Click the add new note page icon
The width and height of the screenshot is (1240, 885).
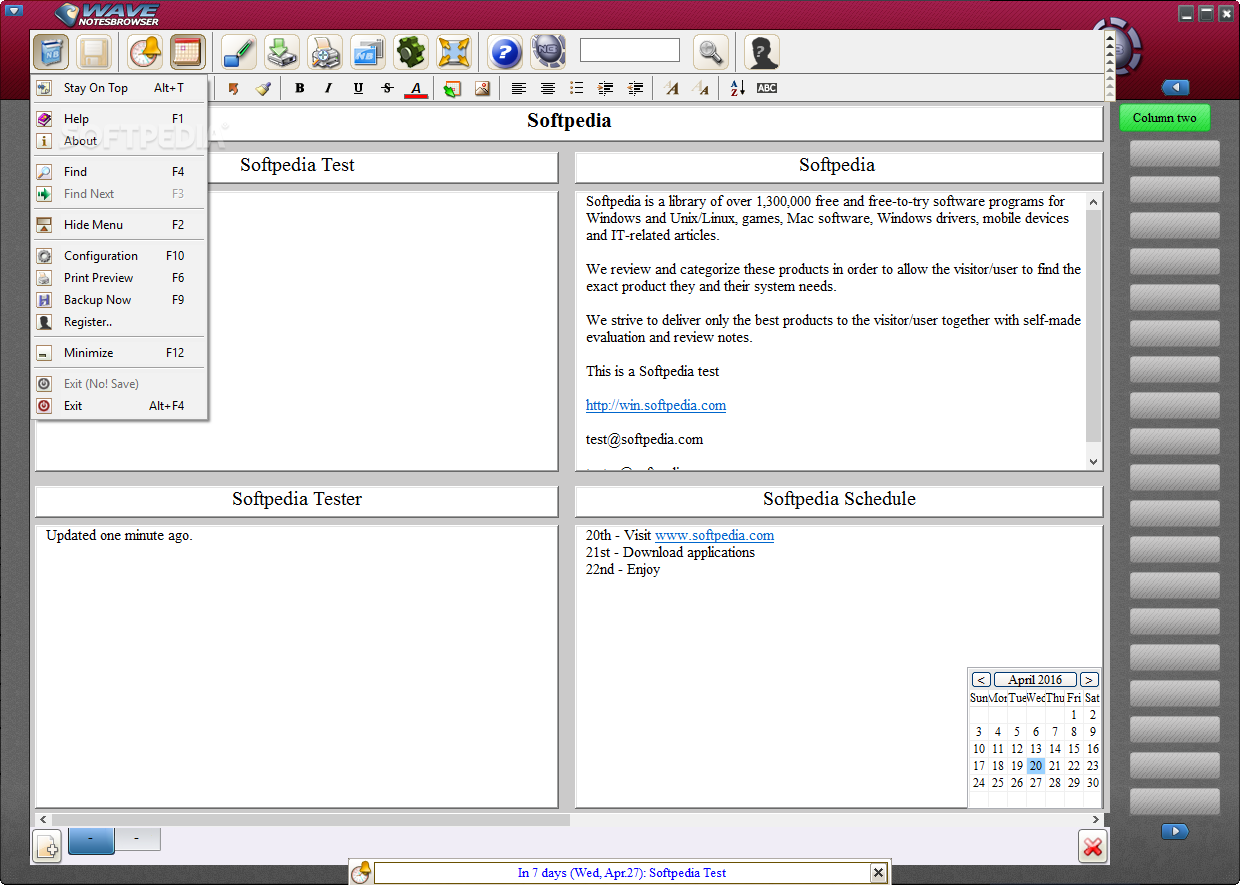pos(47,846)
